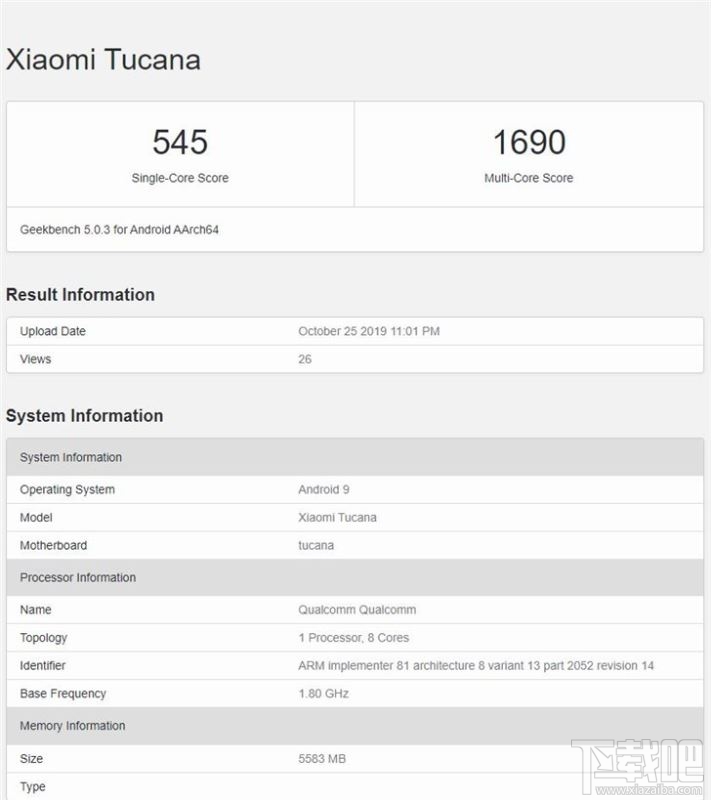Click the Xiaomi Tucana page title
The width and height of the screenshot is (711, 800).
103,59
